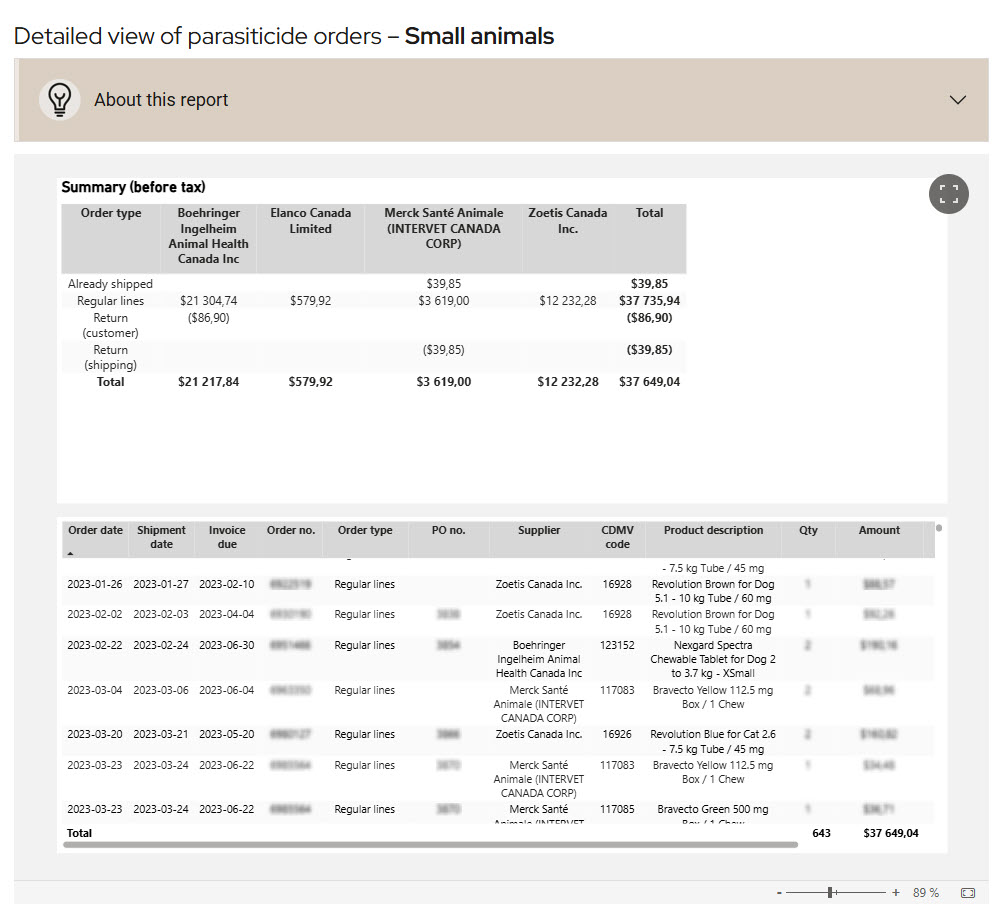Sort table by Shipment date column
This screenshot has width=996, height=915.
coord(161,537)
